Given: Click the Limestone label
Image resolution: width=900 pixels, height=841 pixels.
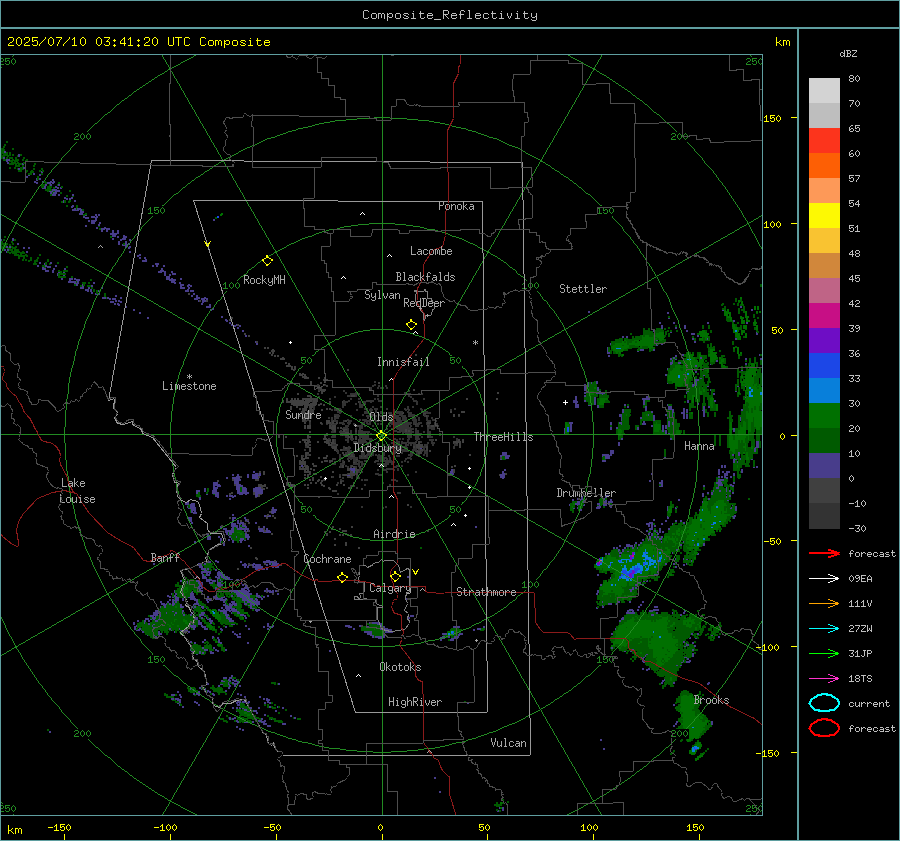Looking at the screenshot, I should click(x=189, y=386).
